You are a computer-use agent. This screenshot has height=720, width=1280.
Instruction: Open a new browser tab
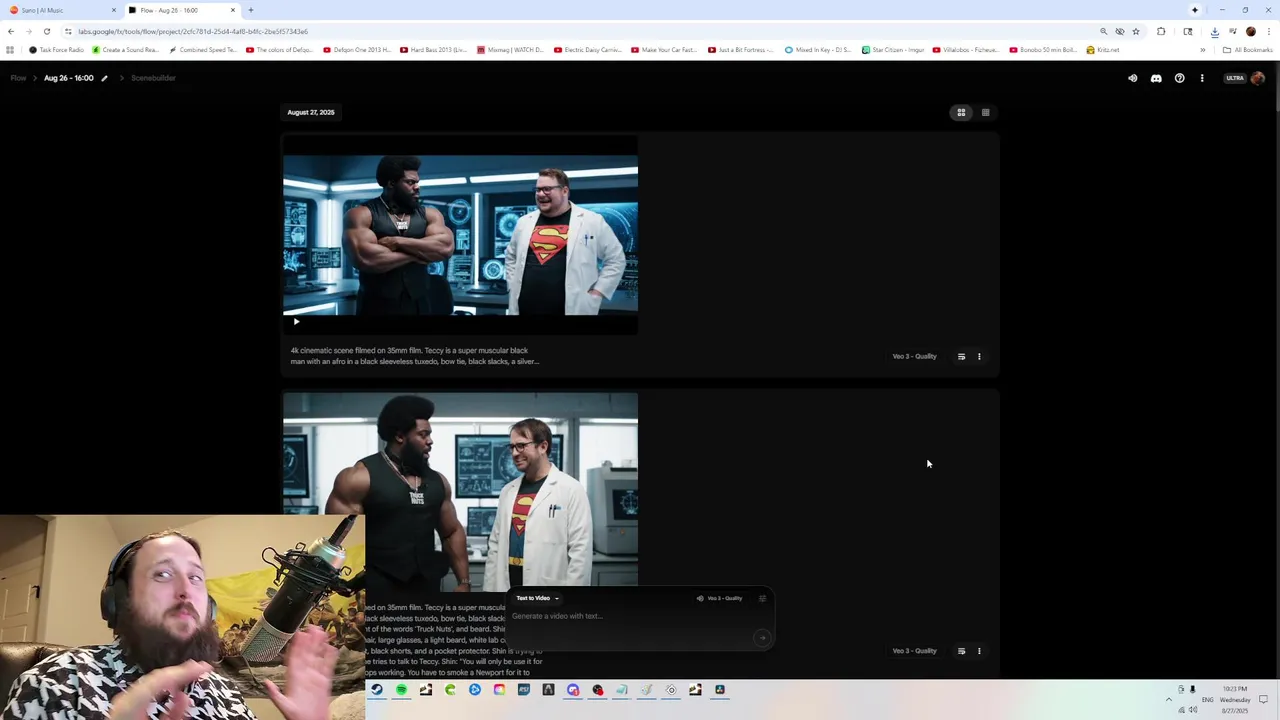point(250,10)
